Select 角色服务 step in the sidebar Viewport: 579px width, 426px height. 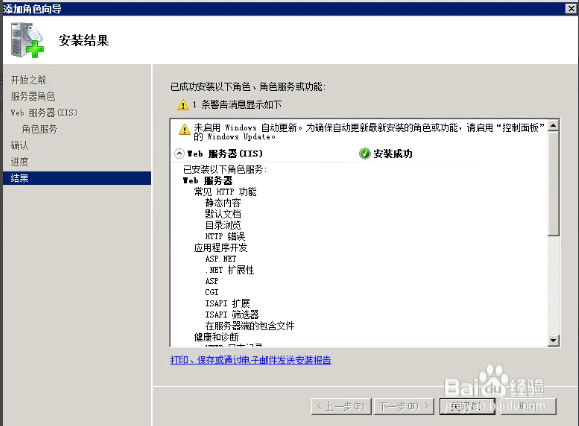[x=40, y=129]
